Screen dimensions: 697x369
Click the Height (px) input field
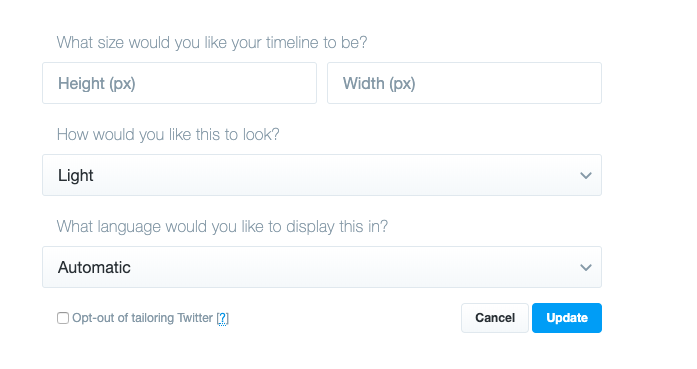pyautogui.click(x=180, y=83)
